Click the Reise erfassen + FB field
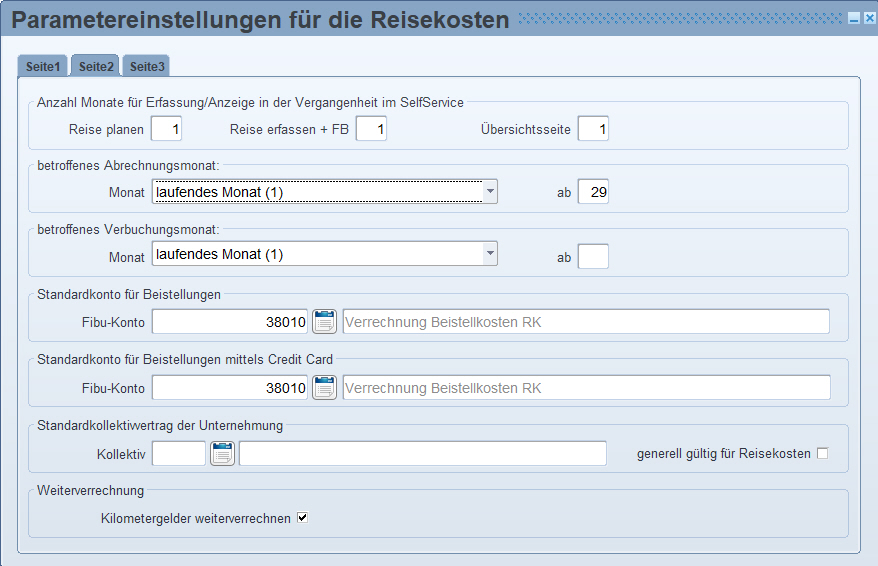 pos(371,129)
